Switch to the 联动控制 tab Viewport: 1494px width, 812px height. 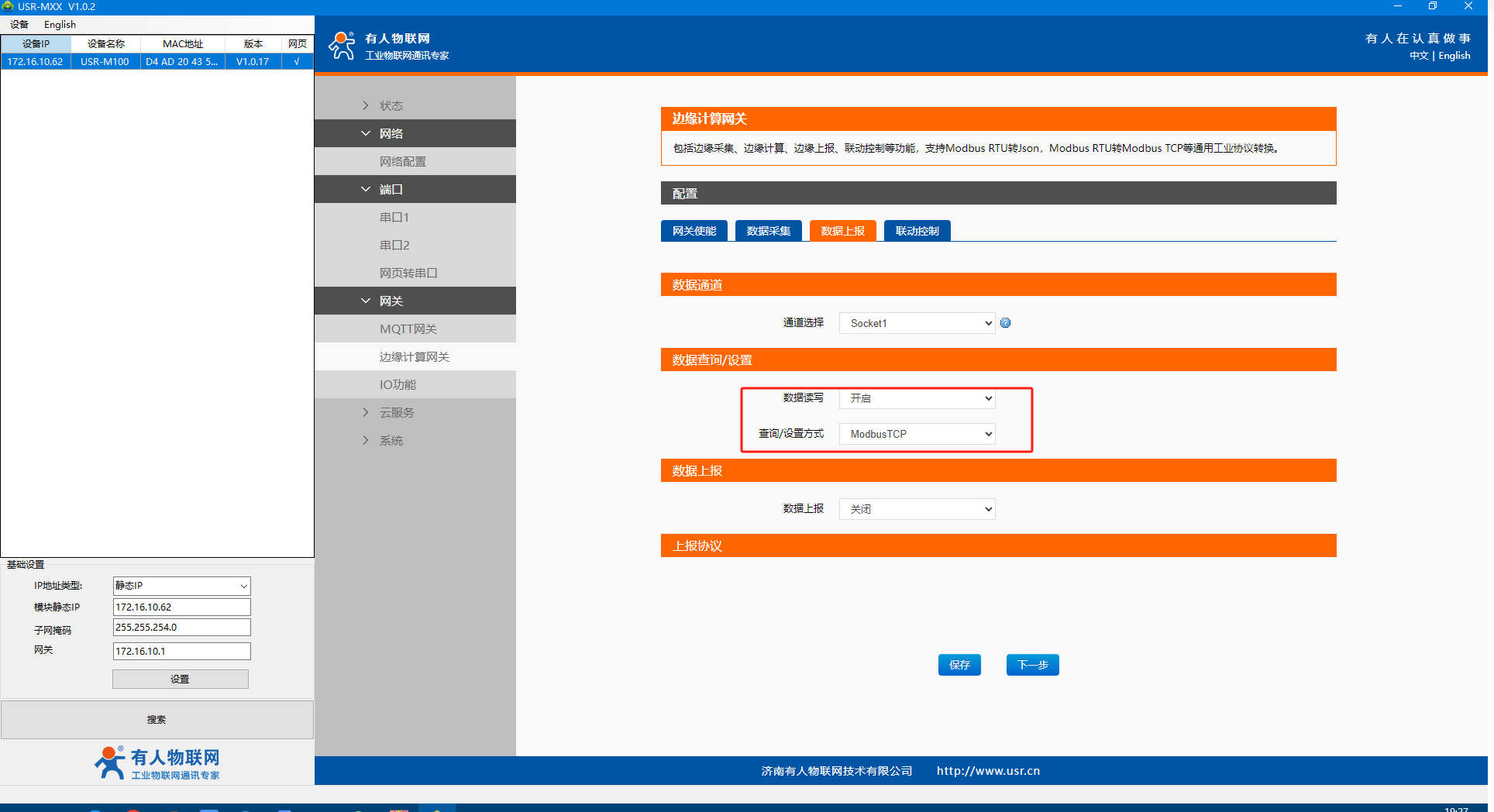click(x=917, y=231)
